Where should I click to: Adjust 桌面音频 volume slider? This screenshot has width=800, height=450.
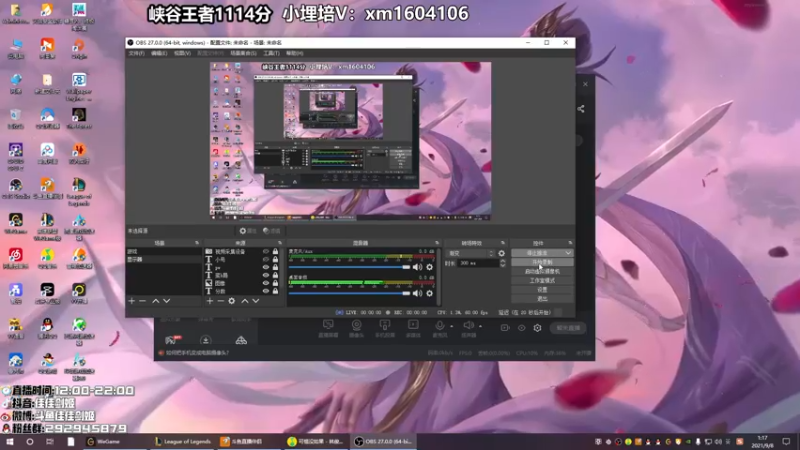point(349,293)
